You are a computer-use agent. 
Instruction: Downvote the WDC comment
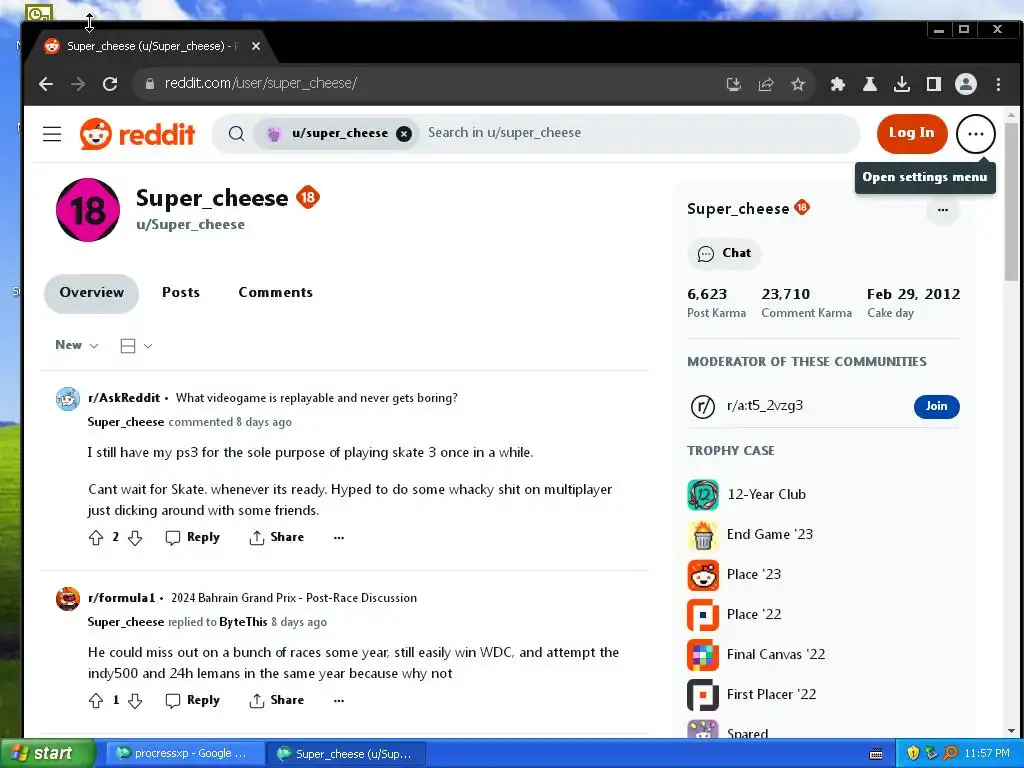[135, 701]
